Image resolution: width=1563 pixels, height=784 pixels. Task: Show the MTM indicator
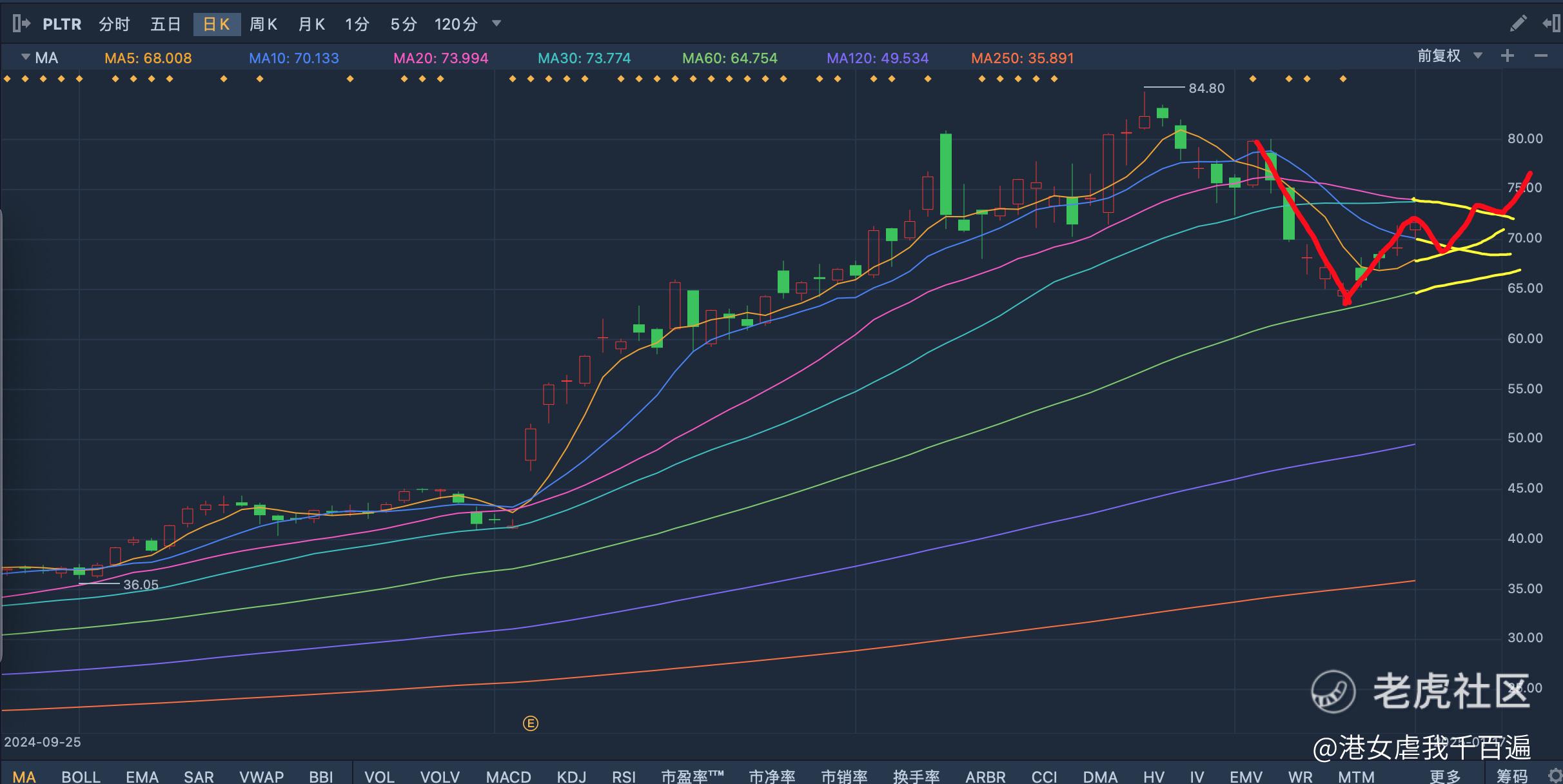pyautogui.click(x=1356, y=776)
